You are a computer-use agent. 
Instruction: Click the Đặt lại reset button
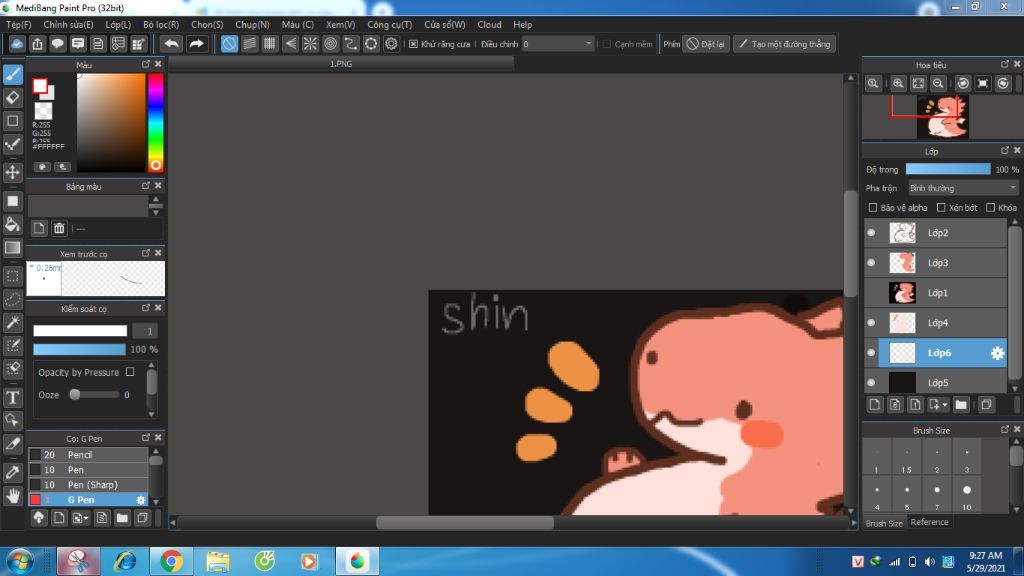(706, 44)
